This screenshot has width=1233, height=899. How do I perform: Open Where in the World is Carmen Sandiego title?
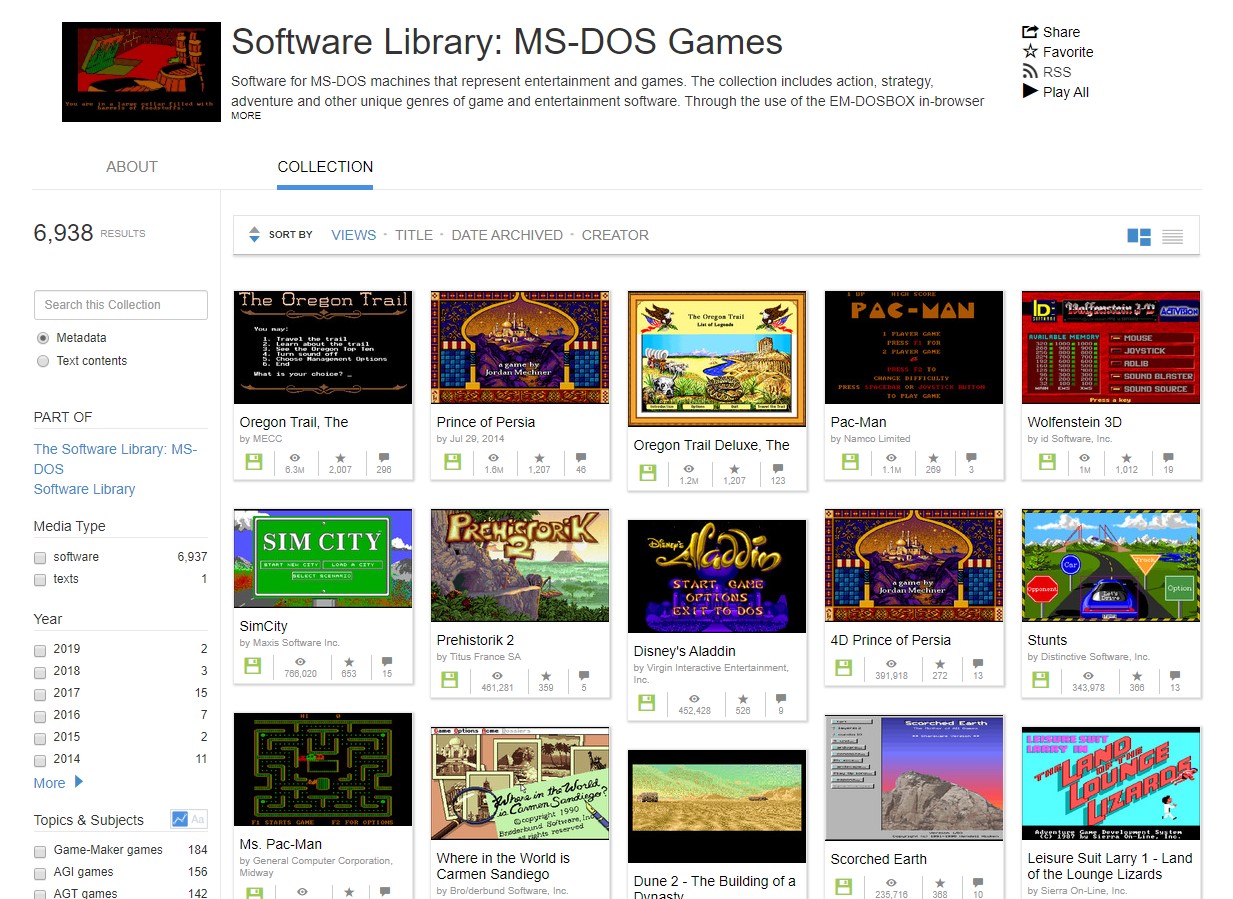tap(503, 866)
